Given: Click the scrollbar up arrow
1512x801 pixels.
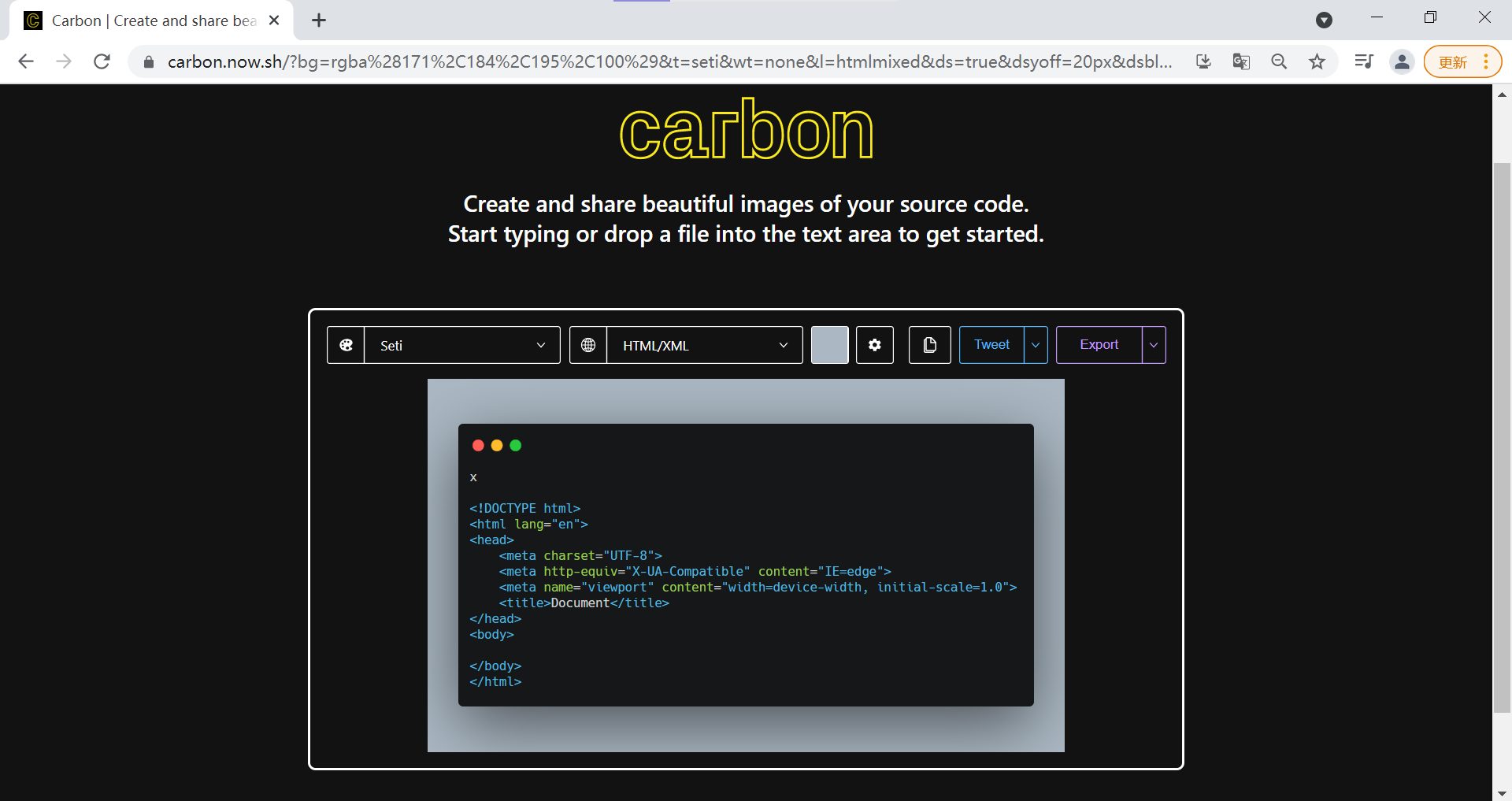Looking at the screenshot, I should click(x=1502, y=94).
